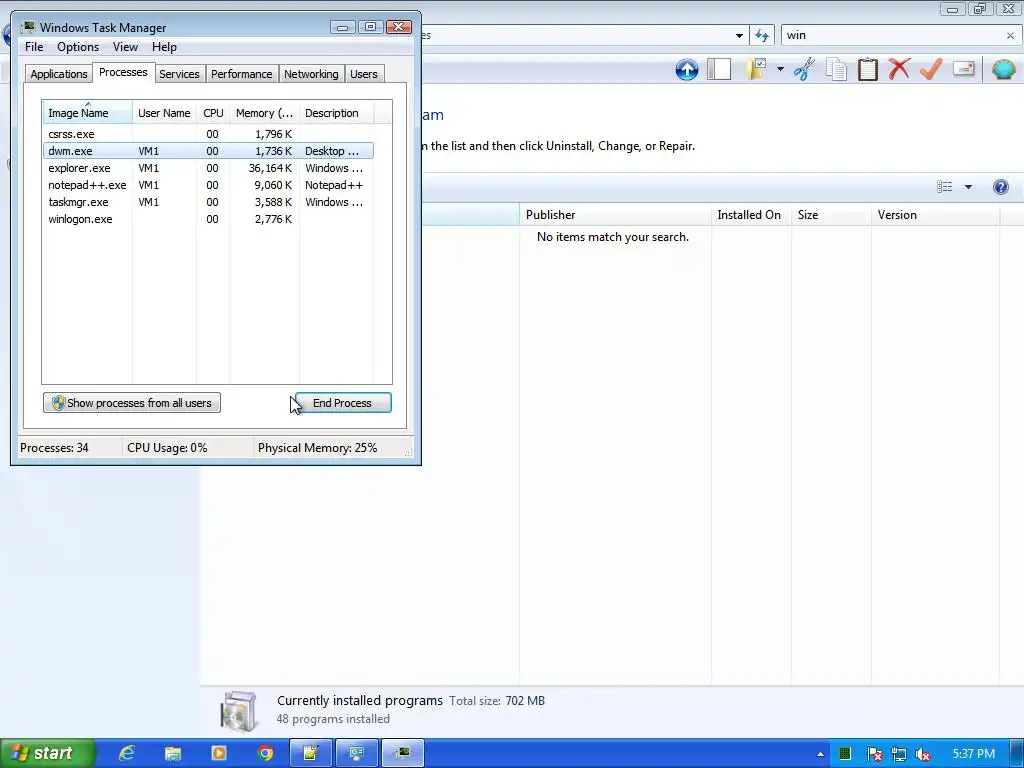Click the E-mail envelope toolbar icon
The height and width of the screenshot is (768, 1024).
[963, 69]
